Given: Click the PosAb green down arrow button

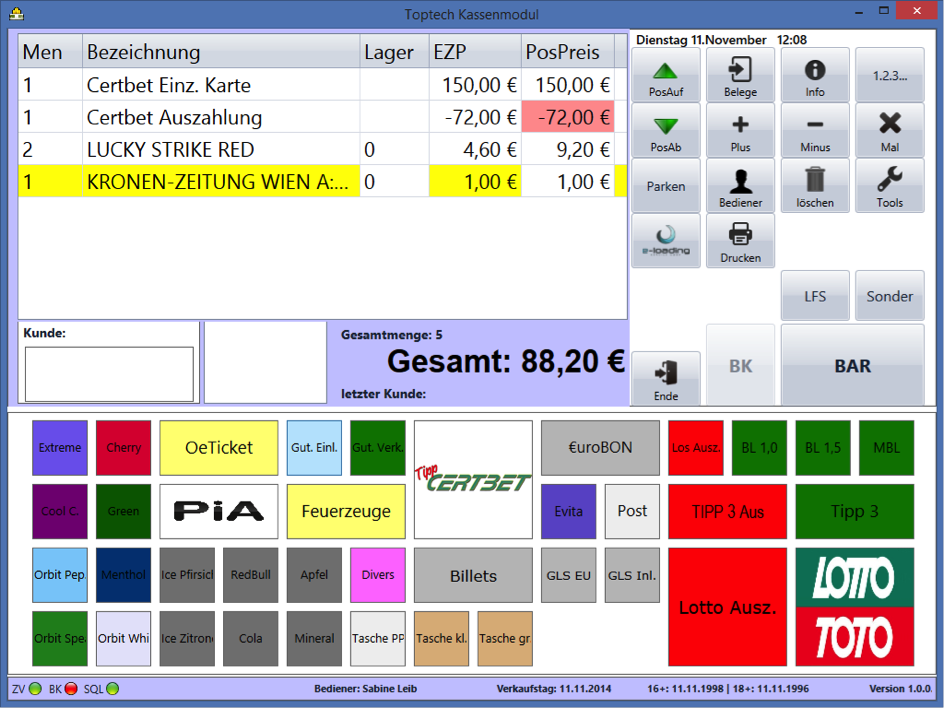Looking at the screenshot, I should (666, 130).
